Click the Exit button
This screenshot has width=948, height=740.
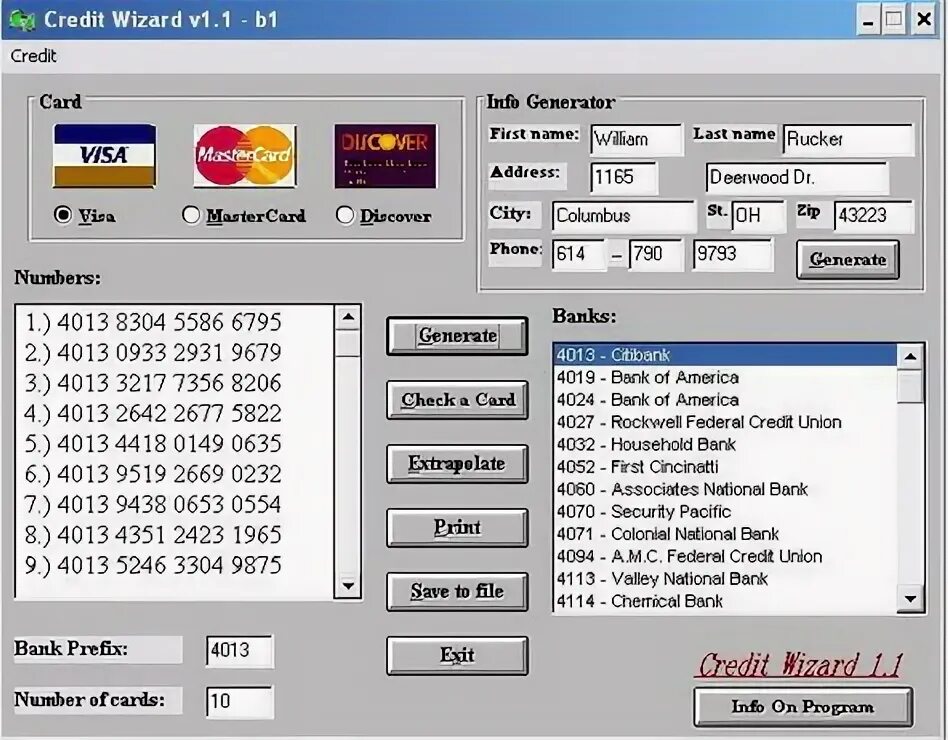[x=457, y=655]
